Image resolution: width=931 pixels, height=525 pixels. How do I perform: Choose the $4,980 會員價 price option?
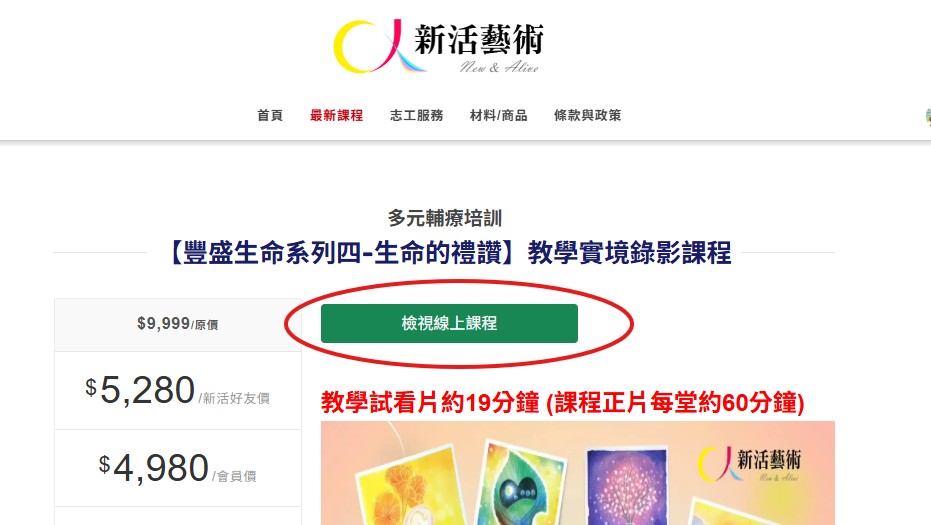point(178,468)
